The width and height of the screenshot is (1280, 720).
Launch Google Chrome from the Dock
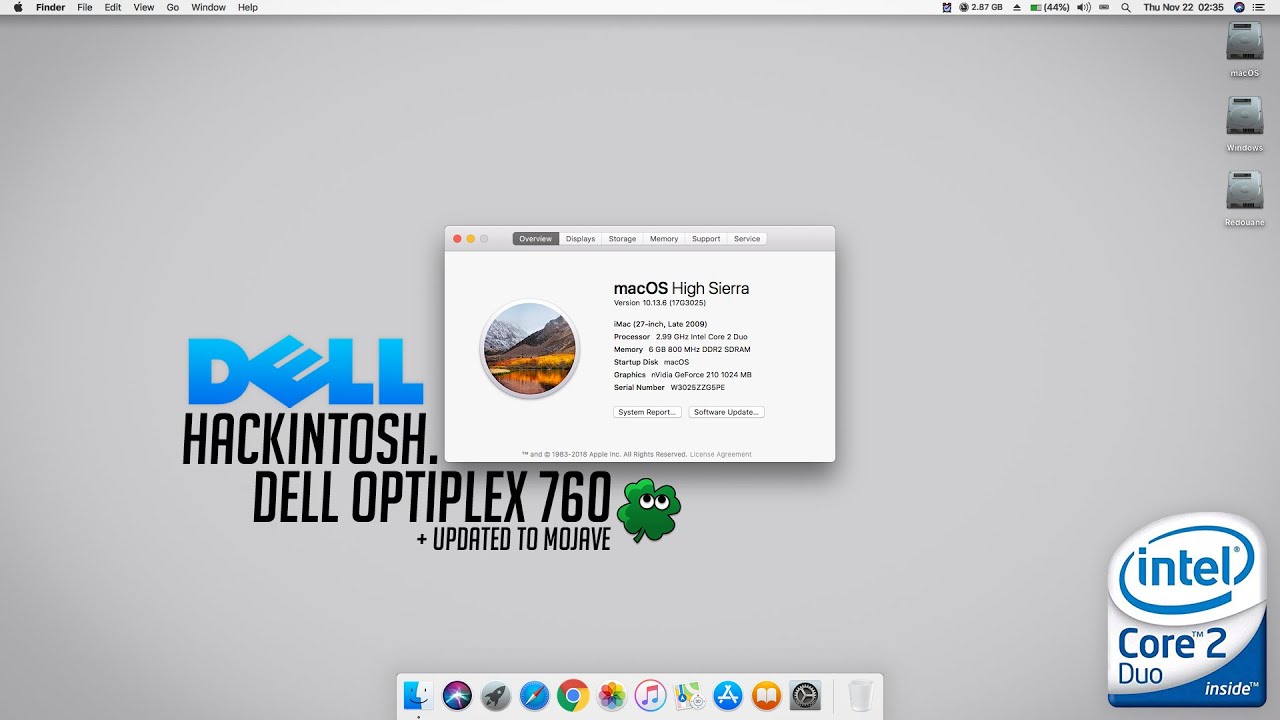(573, 695)
